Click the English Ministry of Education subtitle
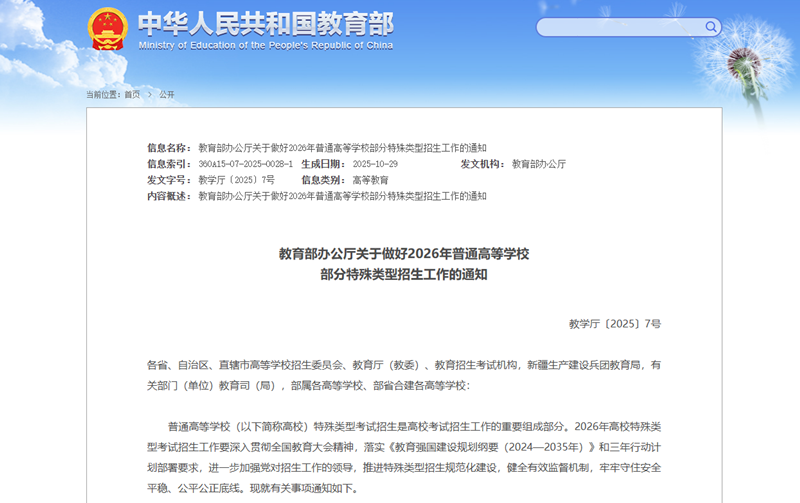 [x=265, y=45]
